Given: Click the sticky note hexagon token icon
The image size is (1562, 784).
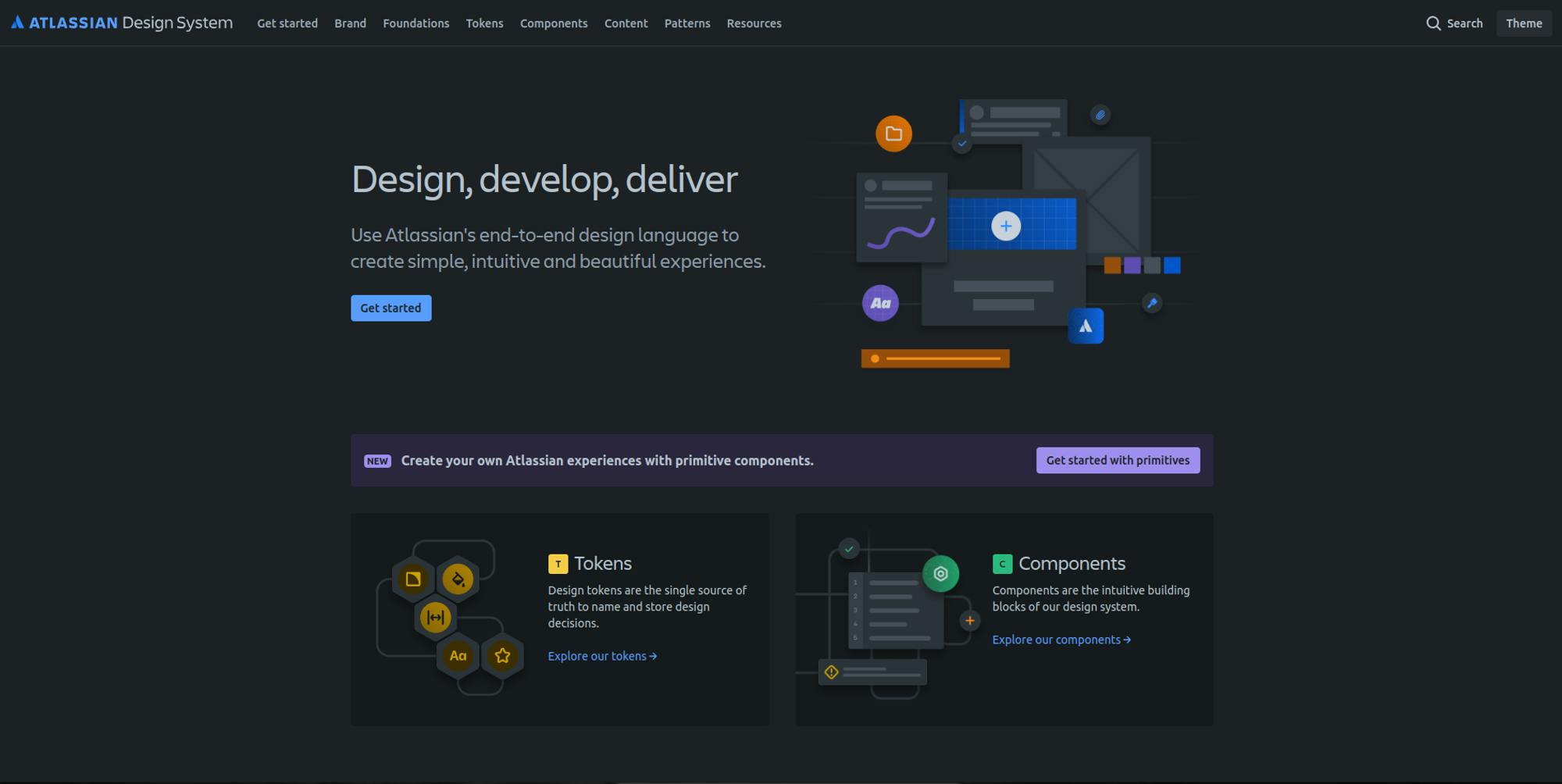Looking at the screenshot, I should (413, 579).
